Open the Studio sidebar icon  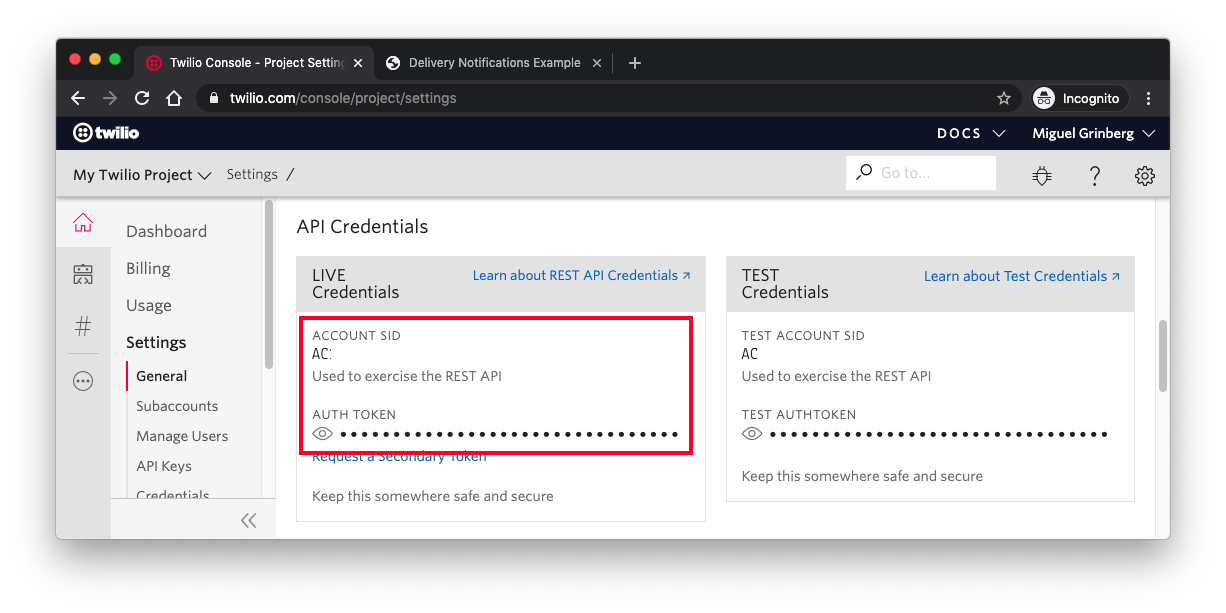[x=83, y=275]
